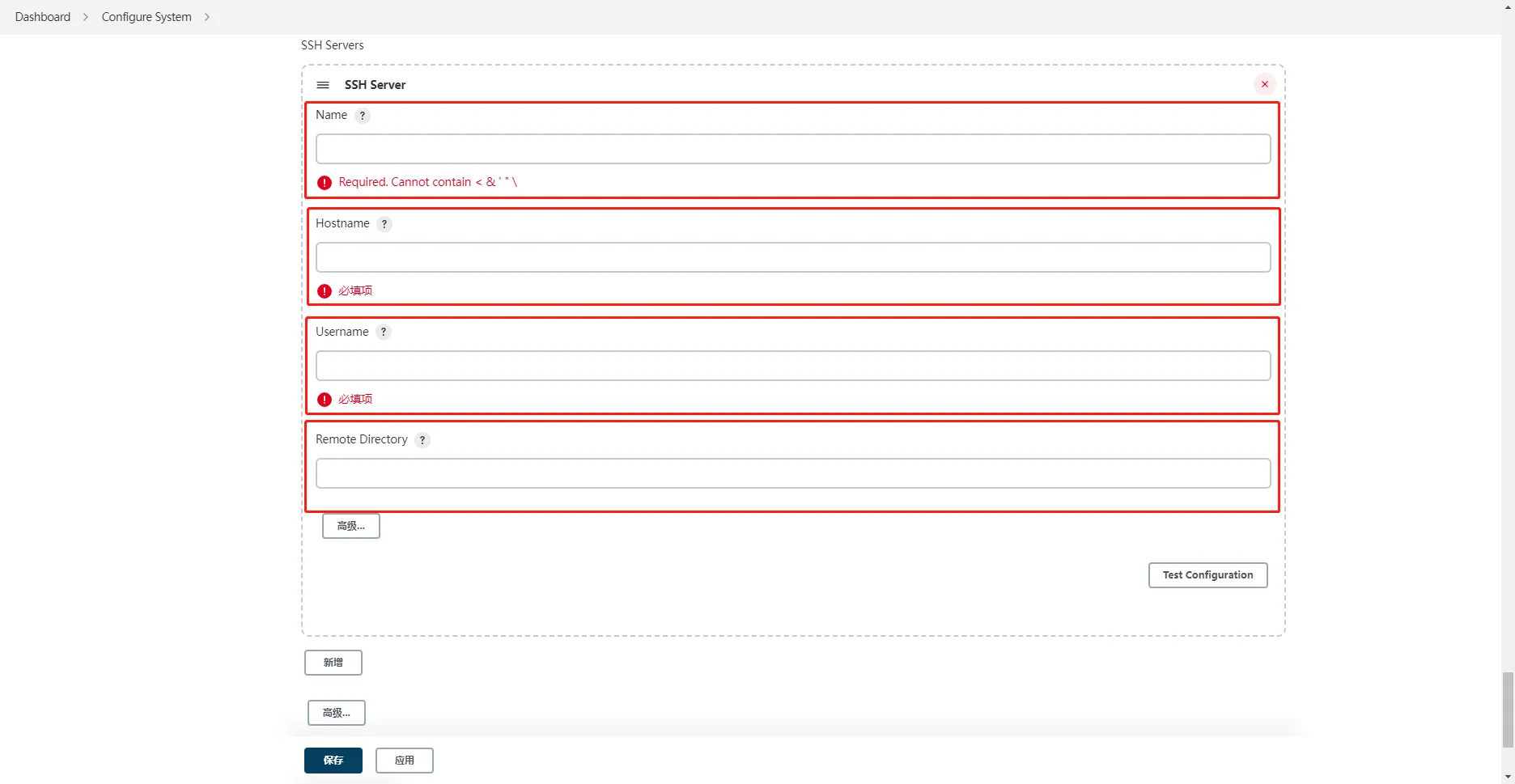Click into the Username input field
Screen dimensions: 1515x784
[792, 366]
